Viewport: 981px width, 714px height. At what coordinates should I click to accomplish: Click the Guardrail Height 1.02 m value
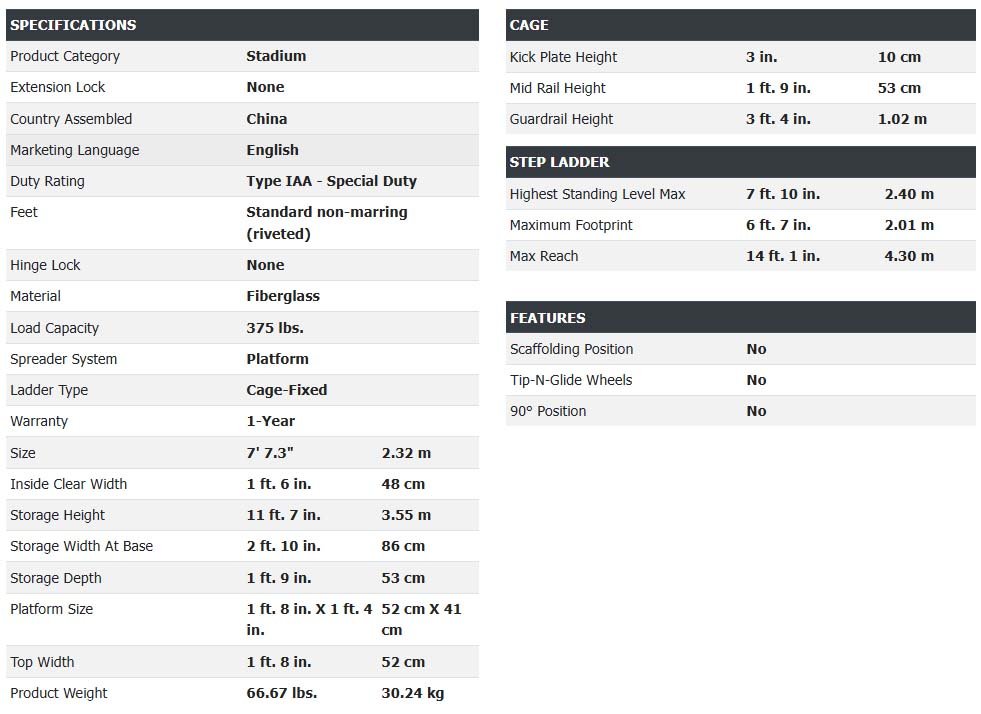pyautogui.click(x=902, y=119)
